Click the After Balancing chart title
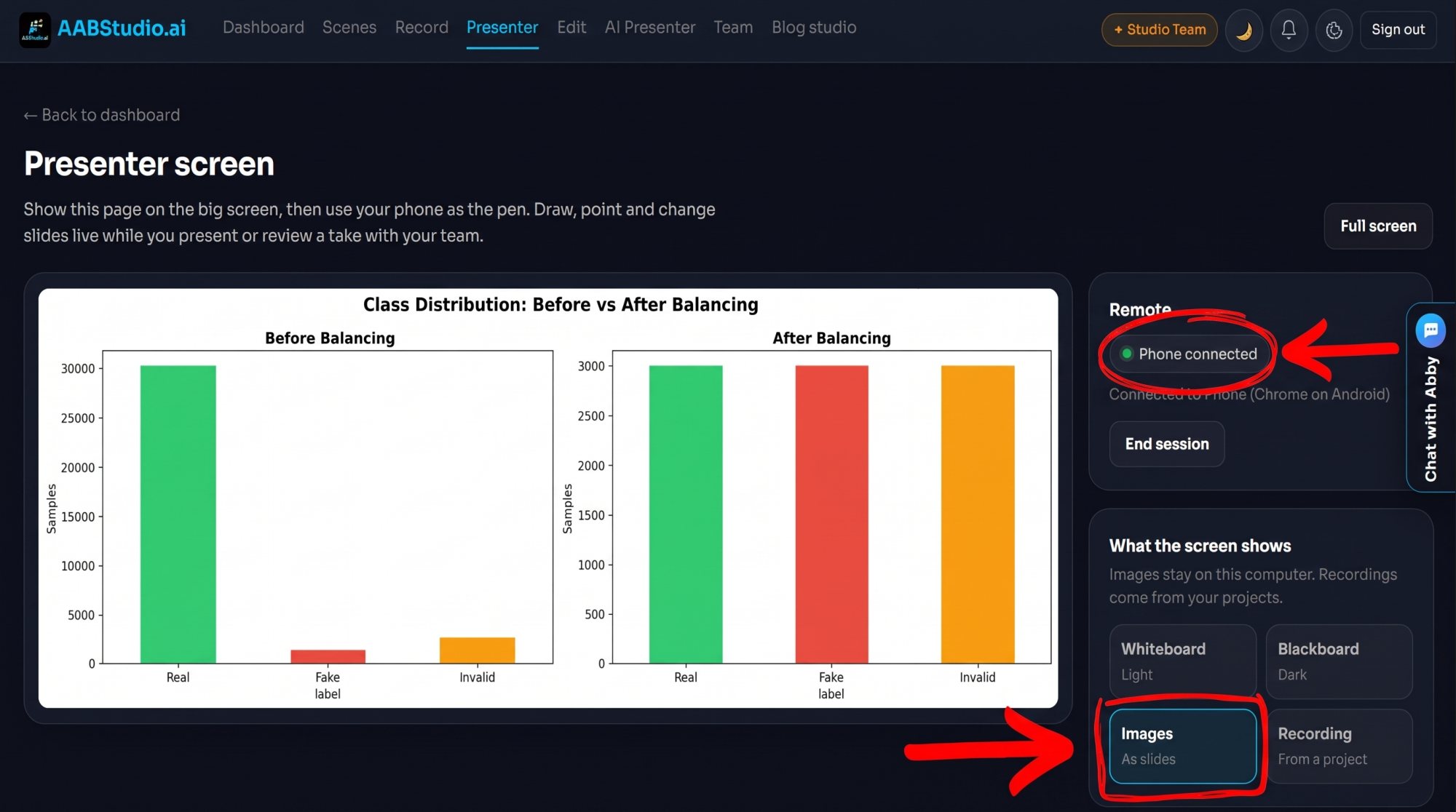The width and height of the screenshot is (1456, 812). [831, 338]
